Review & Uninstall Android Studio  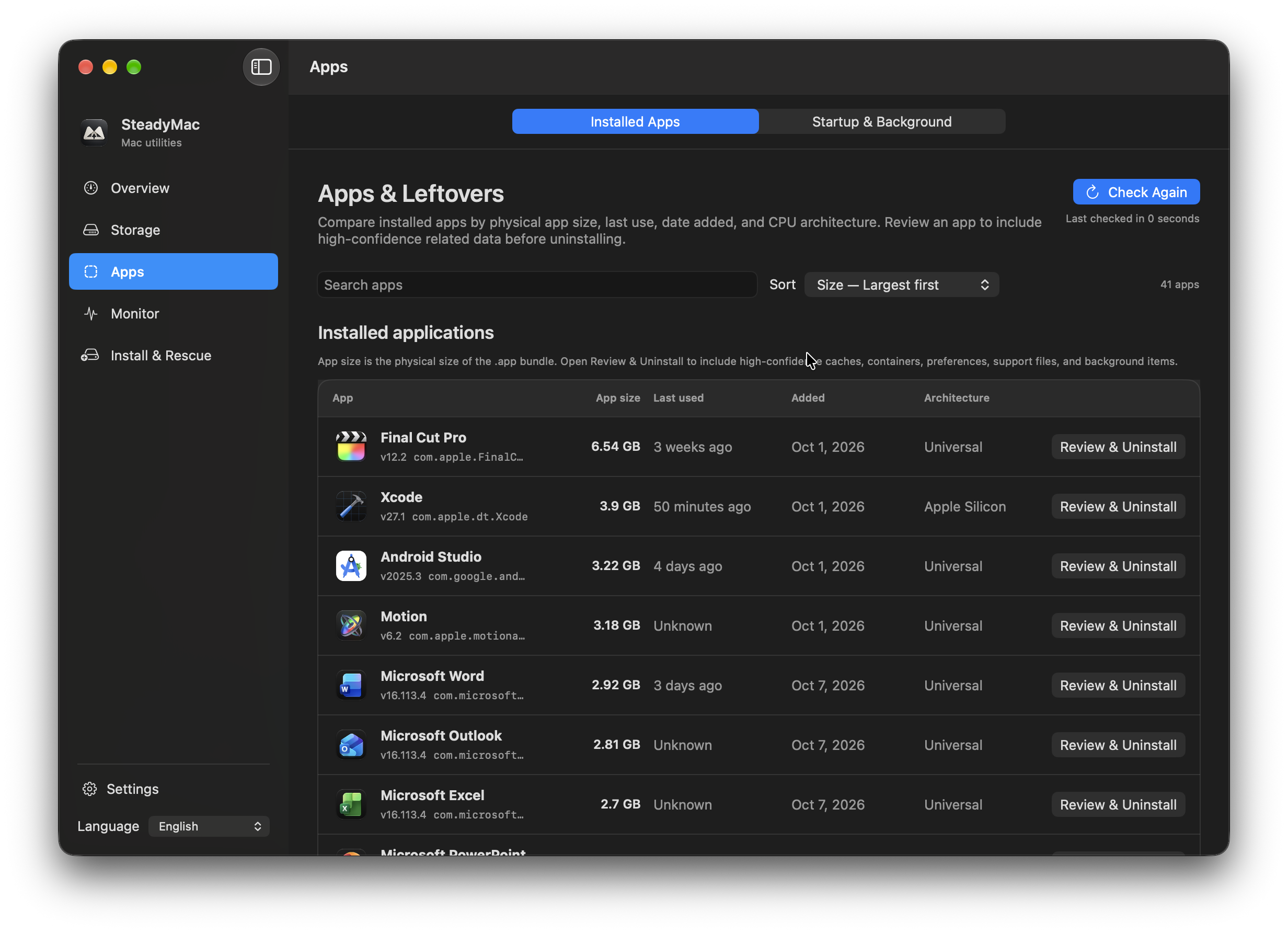click(1118, 566)
